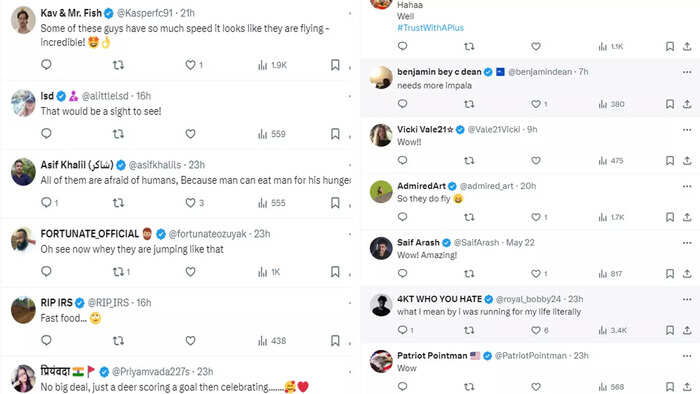The width and height of the screenshot is (700, 394).
Task: Open @Kasperfc91 profile handle
Action: tap(145, 13)
